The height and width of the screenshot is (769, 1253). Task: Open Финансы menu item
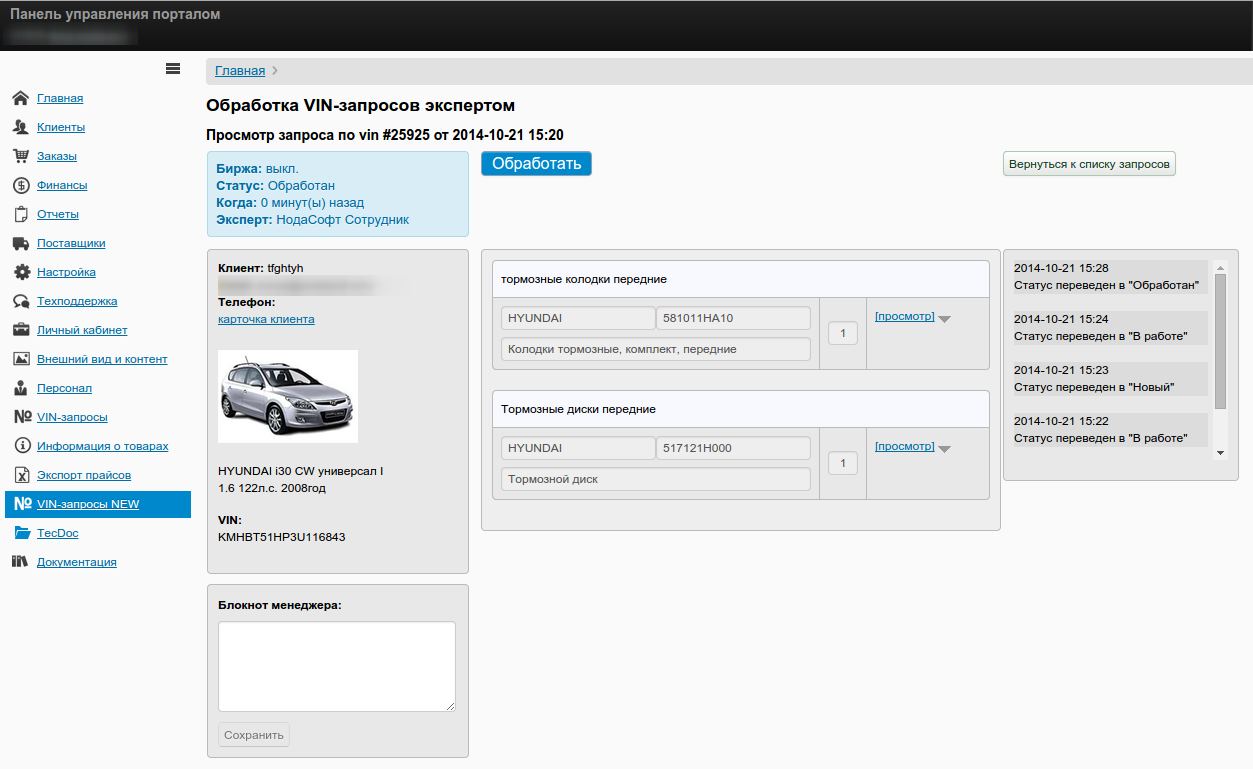coord(62,185)
